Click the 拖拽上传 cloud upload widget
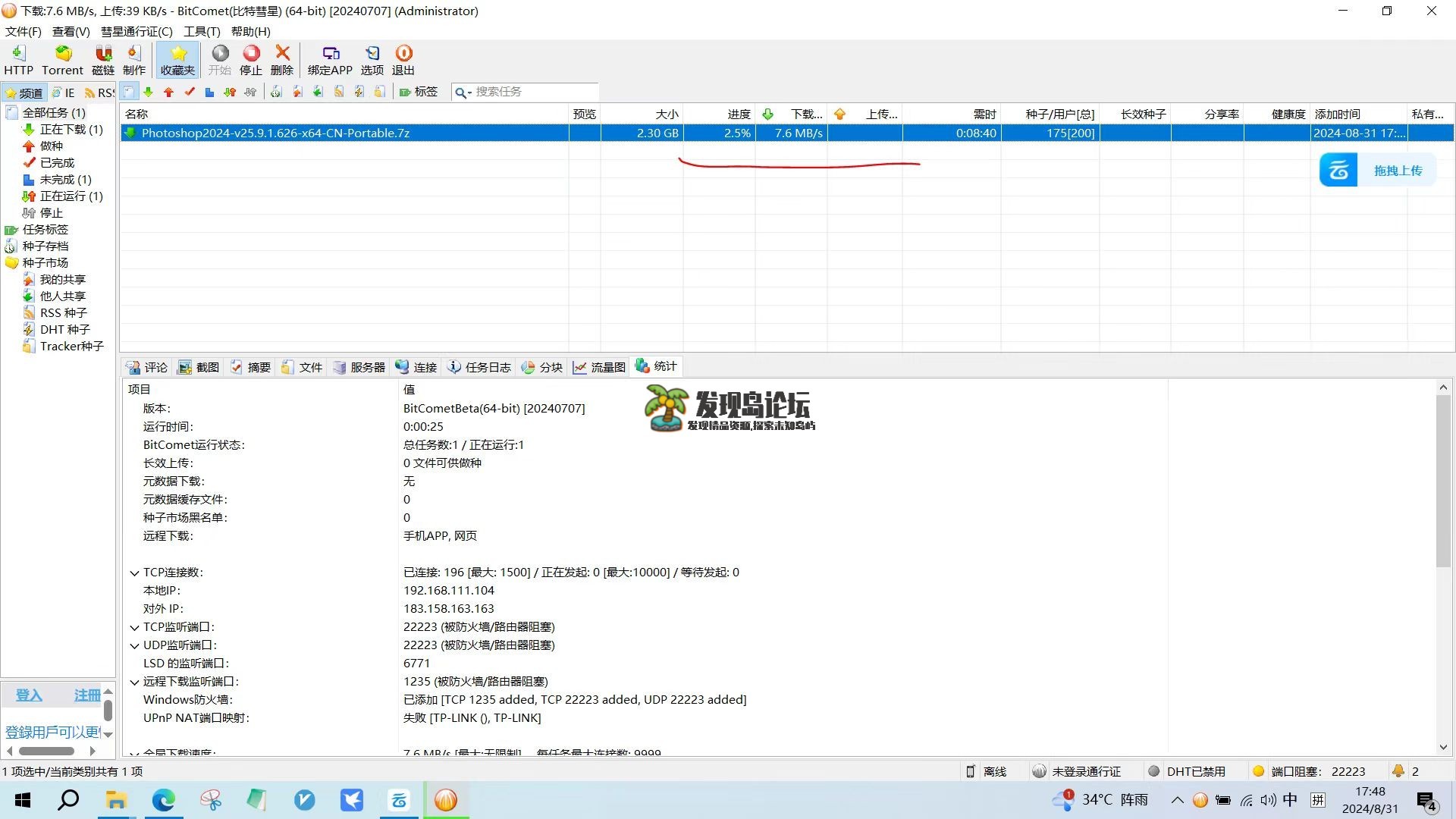The height and width of the screenshot is (819, 1456). tap(1377, 170)
